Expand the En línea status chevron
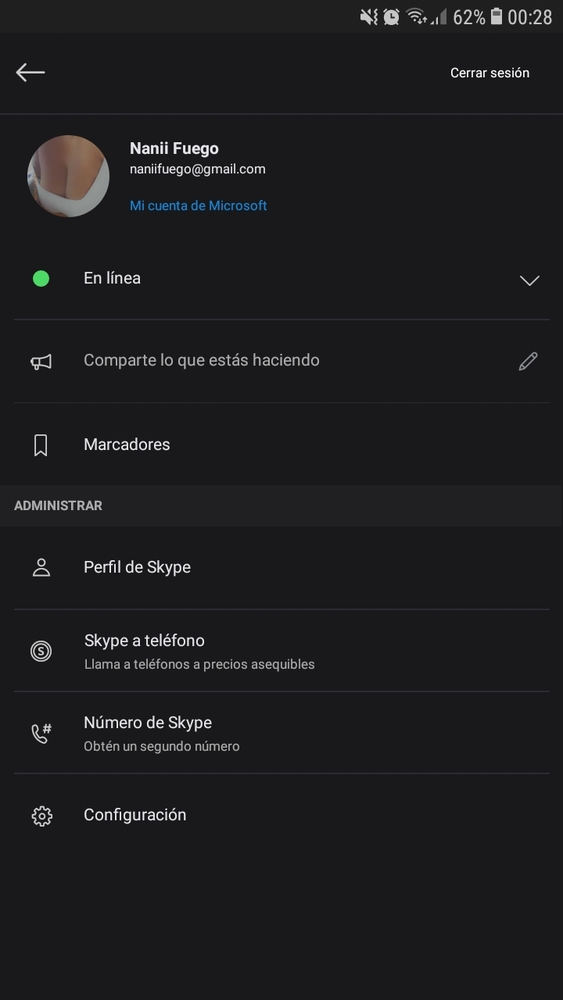 point(529,280)
